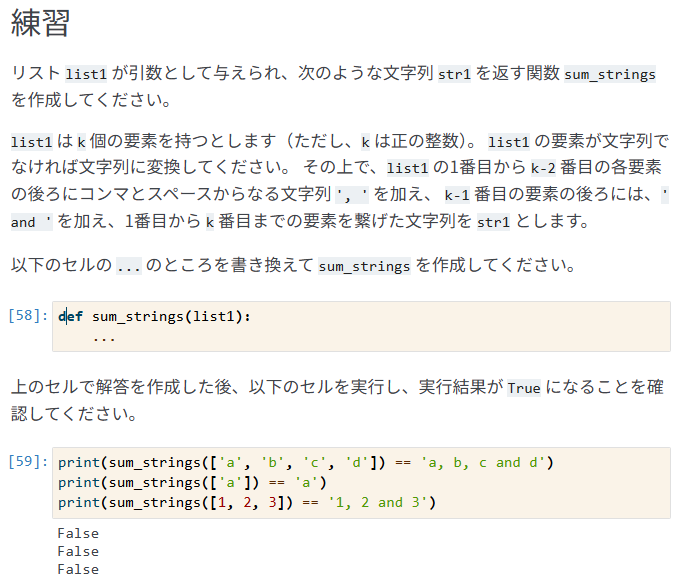The height and width of the screenshot is (585, 690).
Task: Click the inline code True in the instructions
Action: [x=524, y=388]
